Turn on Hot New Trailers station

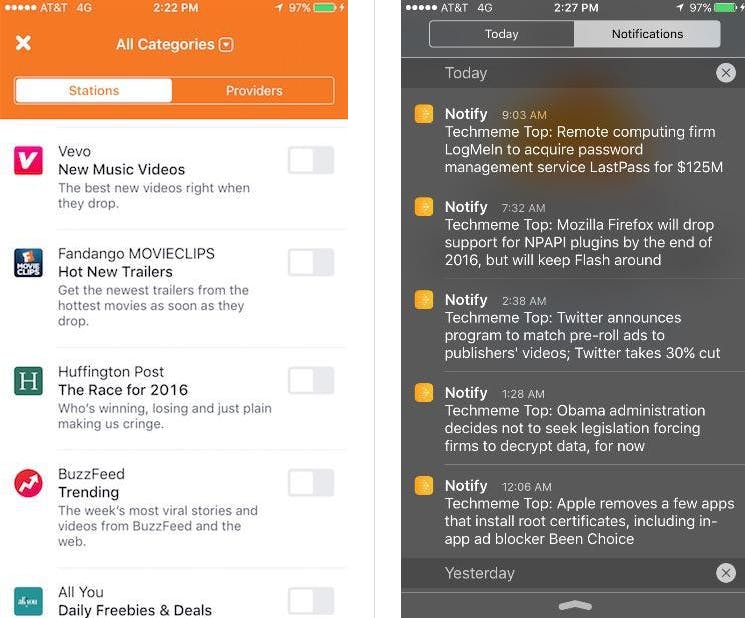311,262
